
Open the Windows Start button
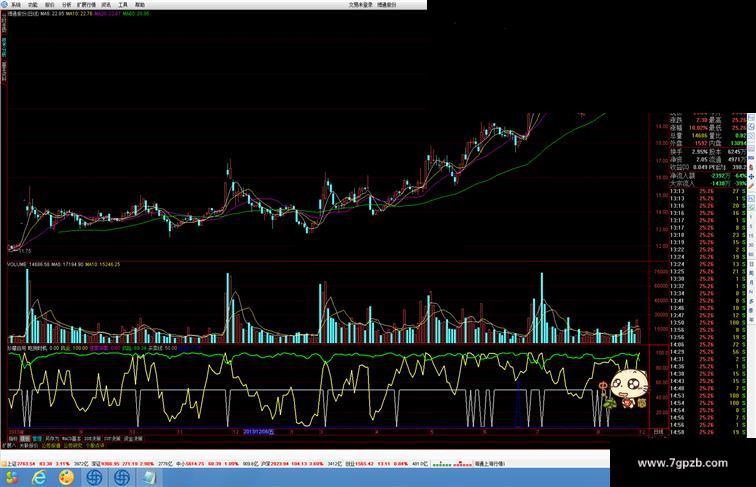click(12, 478)
